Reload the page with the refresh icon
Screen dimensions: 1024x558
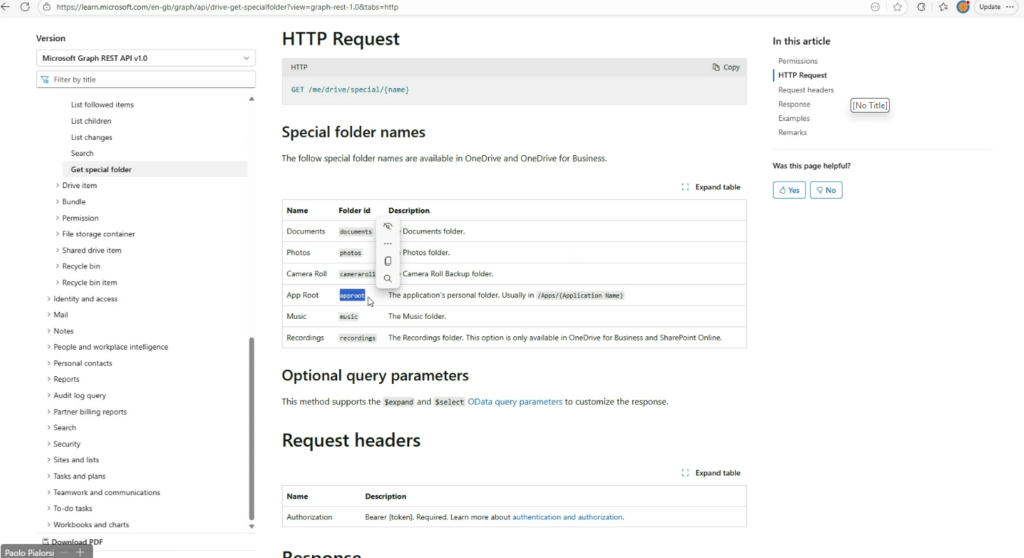(x=25, y=7)
